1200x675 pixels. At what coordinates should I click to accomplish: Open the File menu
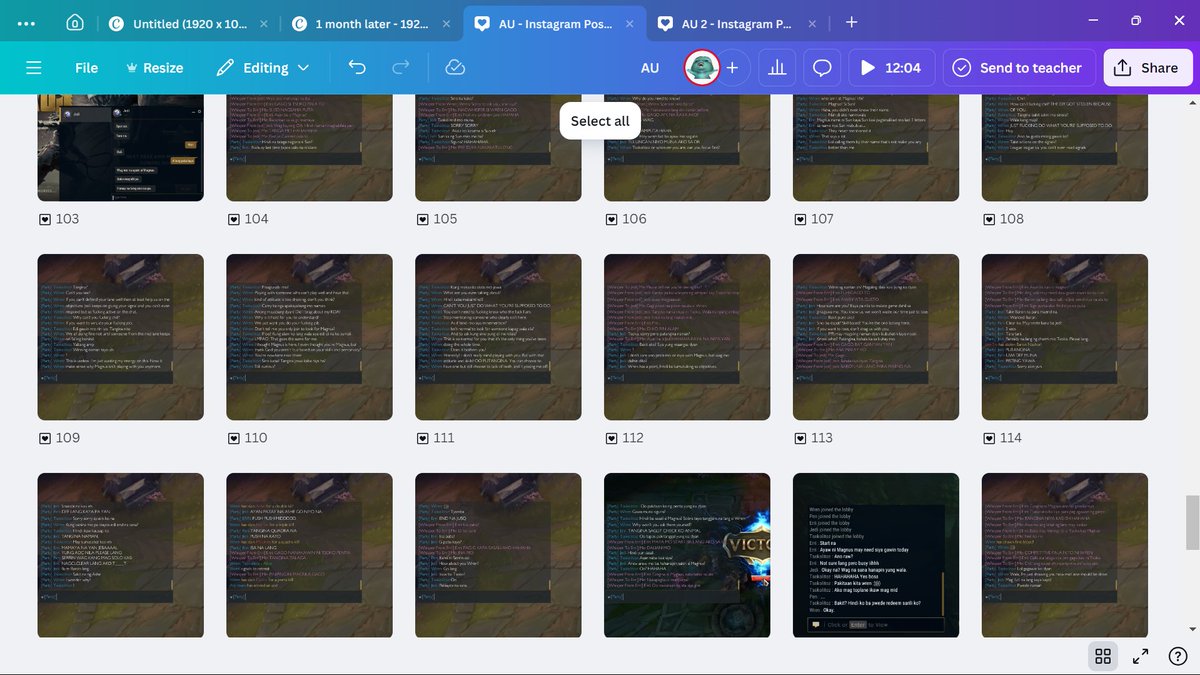[x=86, y=68]
